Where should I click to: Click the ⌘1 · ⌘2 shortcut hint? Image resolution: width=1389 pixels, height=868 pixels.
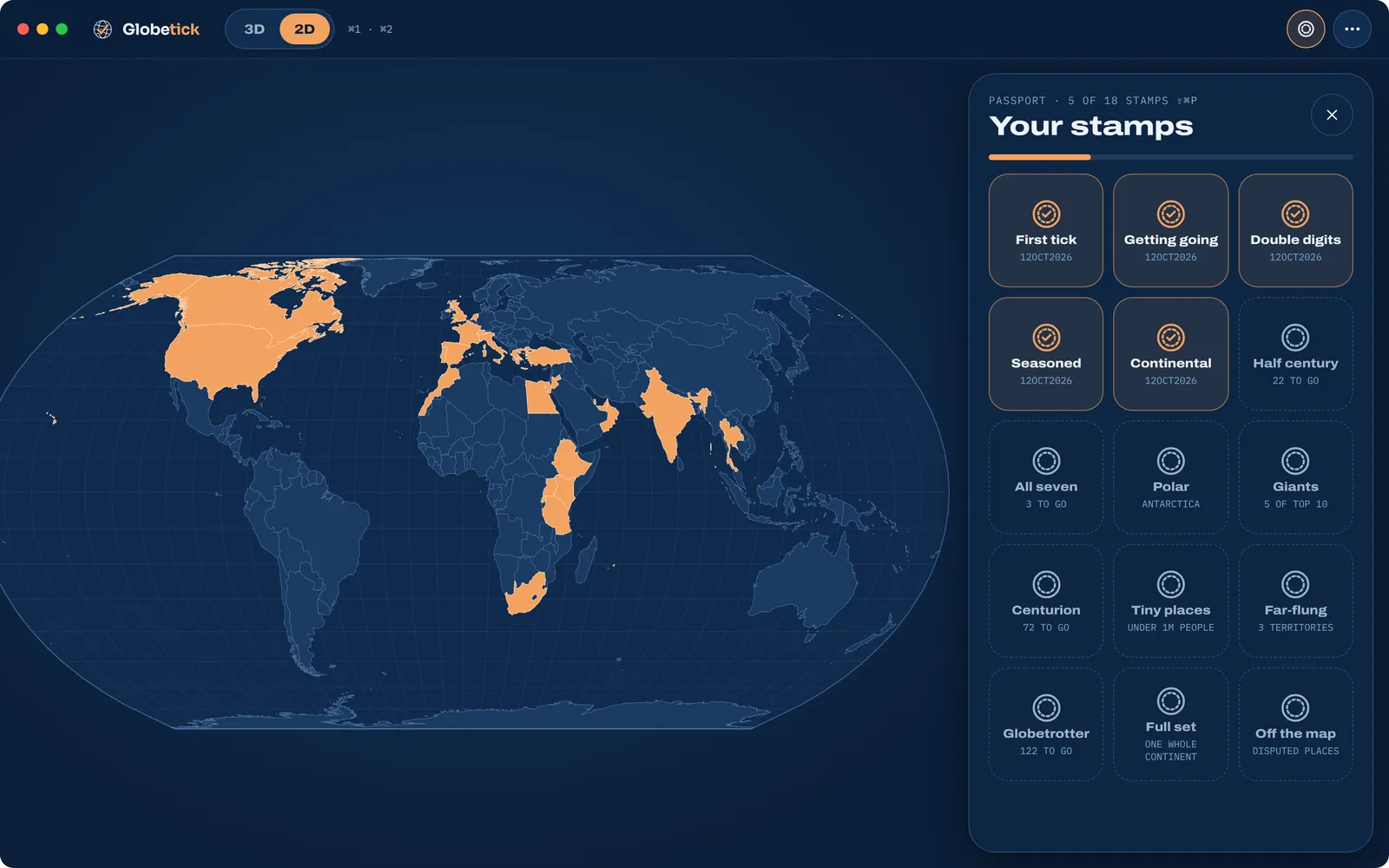click(370, 30)
